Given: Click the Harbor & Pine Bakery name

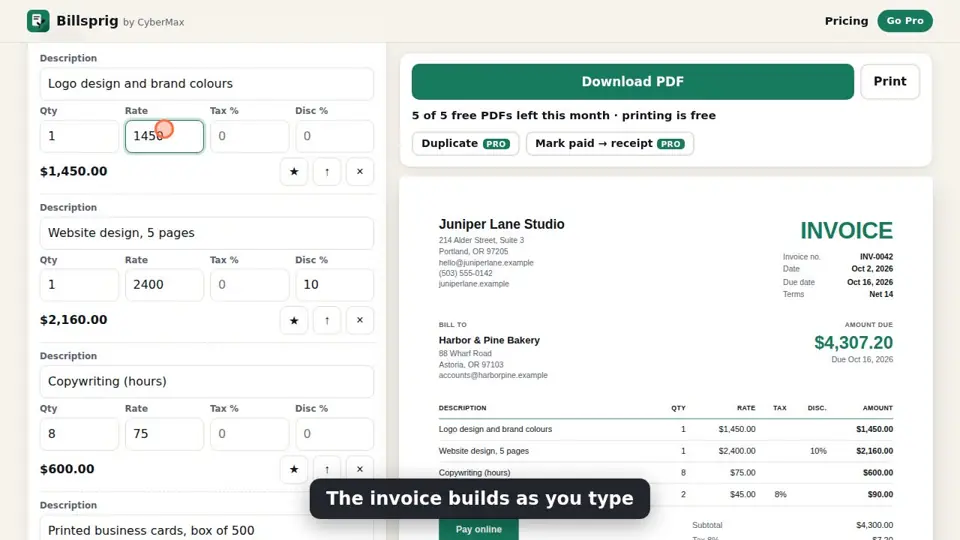Looking at the screenshot, I should coord(489,340).
